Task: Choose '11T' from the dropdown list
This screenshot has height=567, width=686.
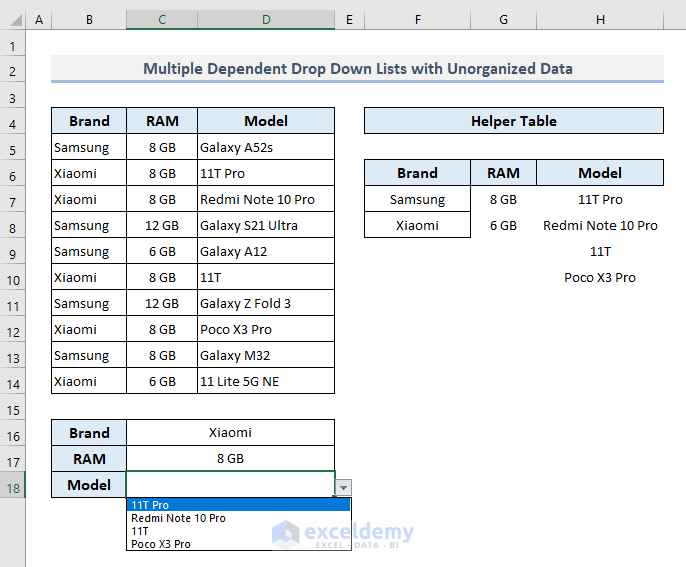Action: coord(238,531)
